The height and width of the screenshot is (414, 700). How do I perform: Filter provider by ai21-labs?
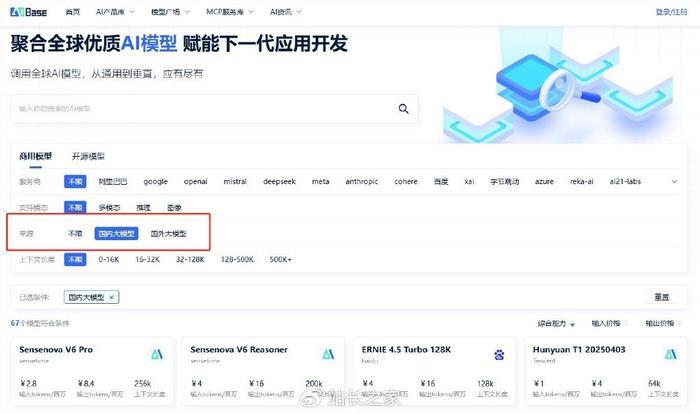click(625, 181)
